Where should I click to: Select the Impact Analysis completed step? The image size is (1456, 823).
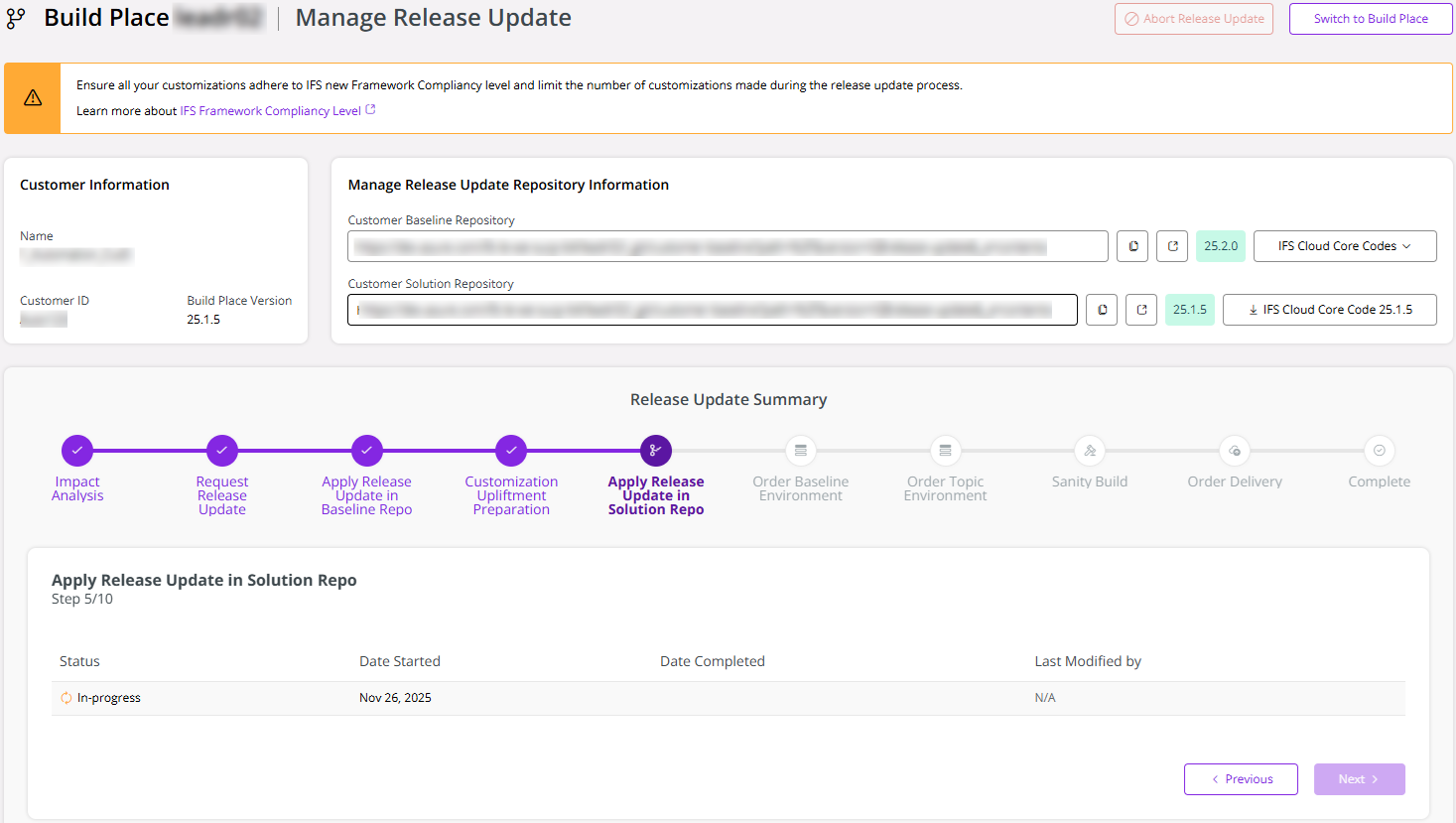pos(76,450)
